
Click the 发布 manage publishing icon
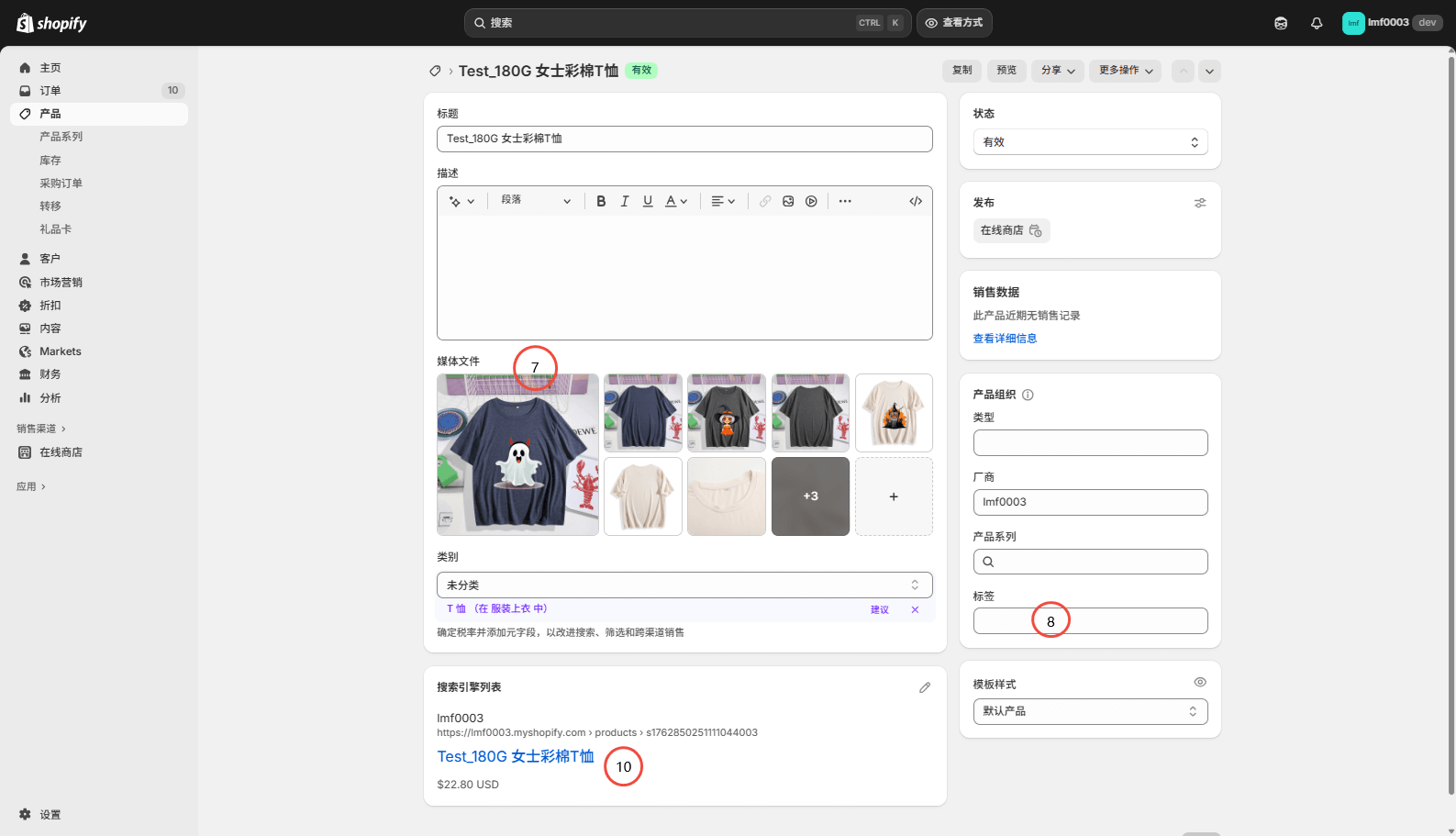coord(1200,203)
